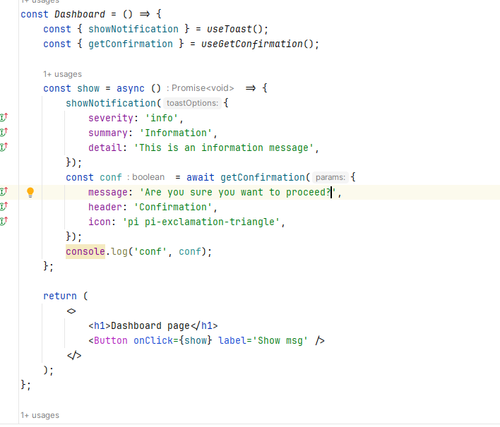The width and height of the screenshot is (500, 427).
Task: Click the 'icon' property key
Action: [99, 222]
